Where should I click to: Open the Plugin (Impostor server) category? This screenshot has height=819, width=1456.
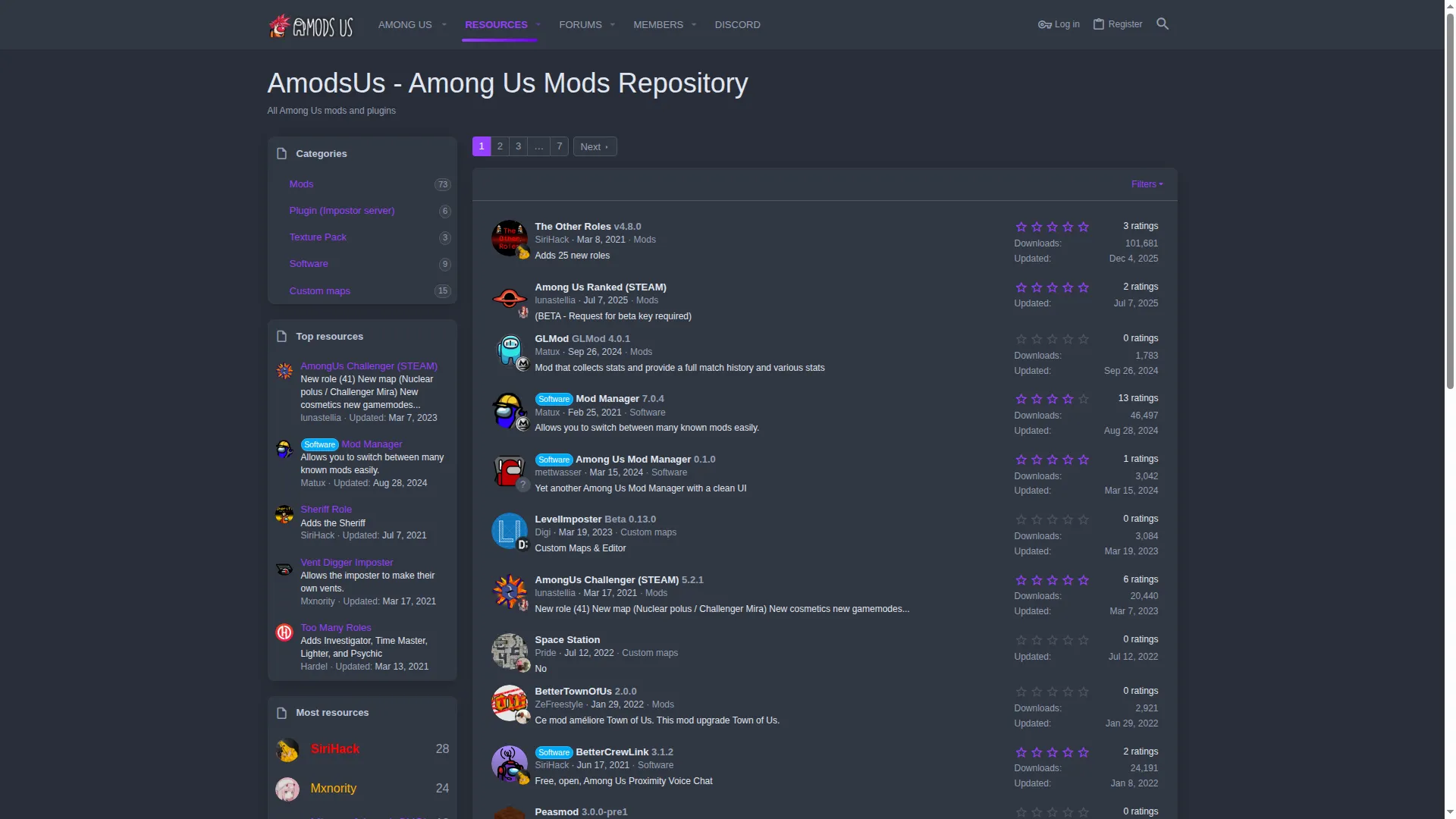click(x=342, y=211)
